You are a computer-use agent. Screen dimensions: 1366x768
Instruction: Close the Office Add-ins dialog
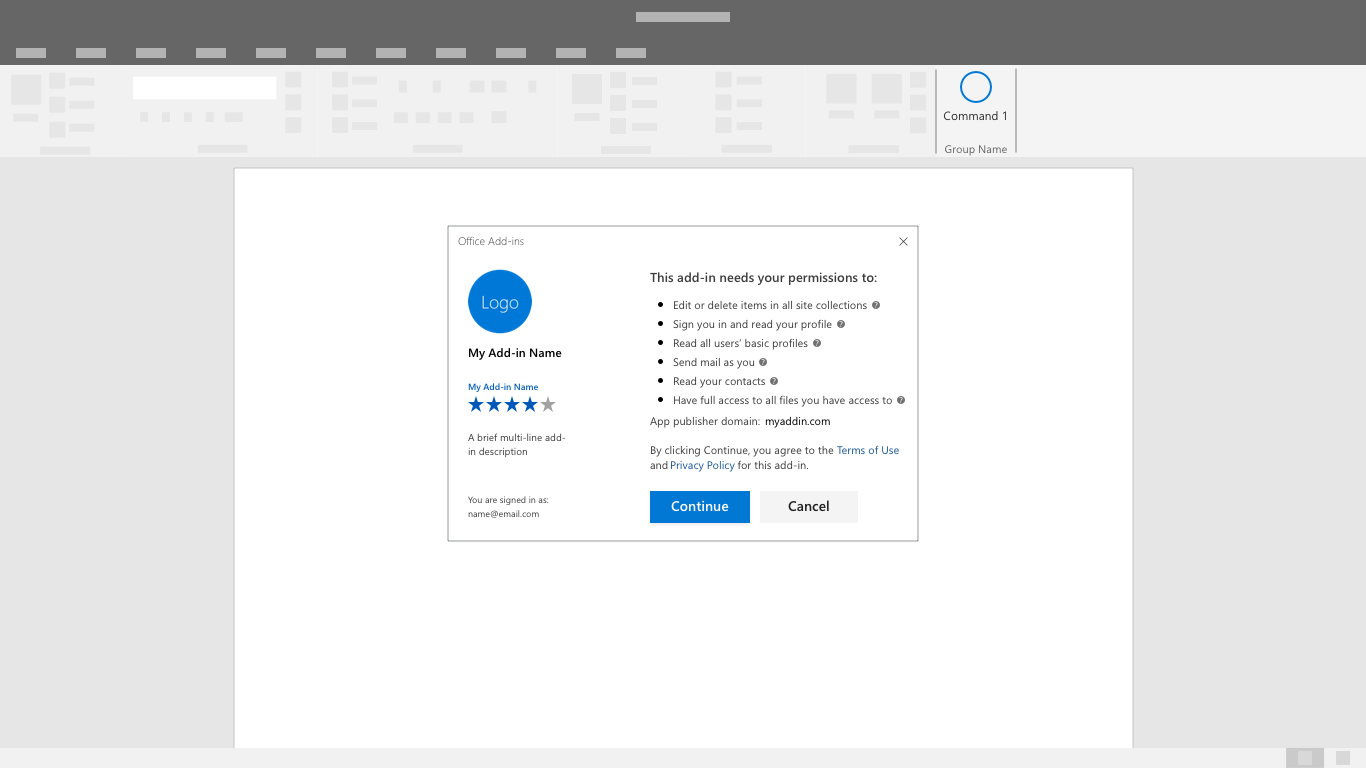click(903, 241)
